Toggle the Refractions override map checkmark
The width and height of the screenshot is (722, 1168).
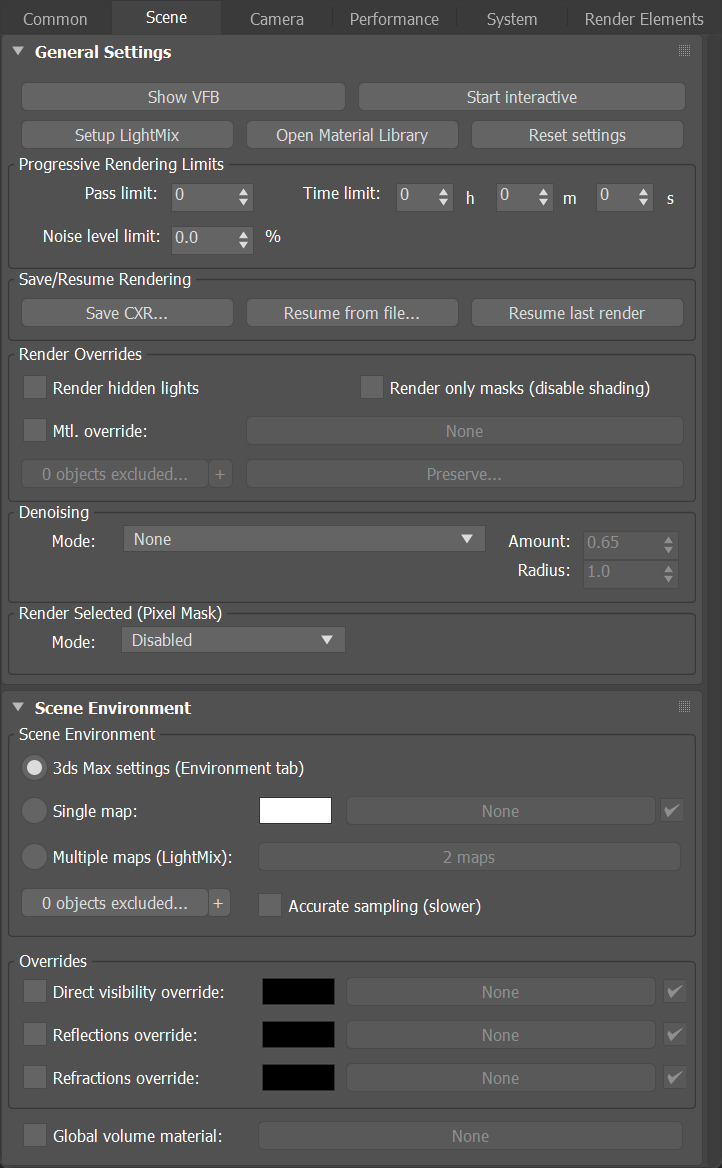[674, 1077]
